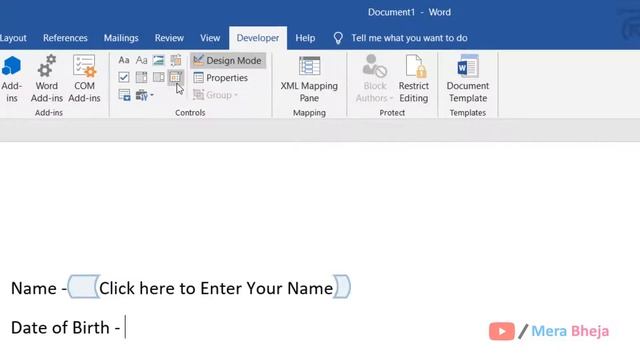Screen dimensions: 640x360
Task: Click the Tell me lightbulb icon
Action: tap(338, 38)
